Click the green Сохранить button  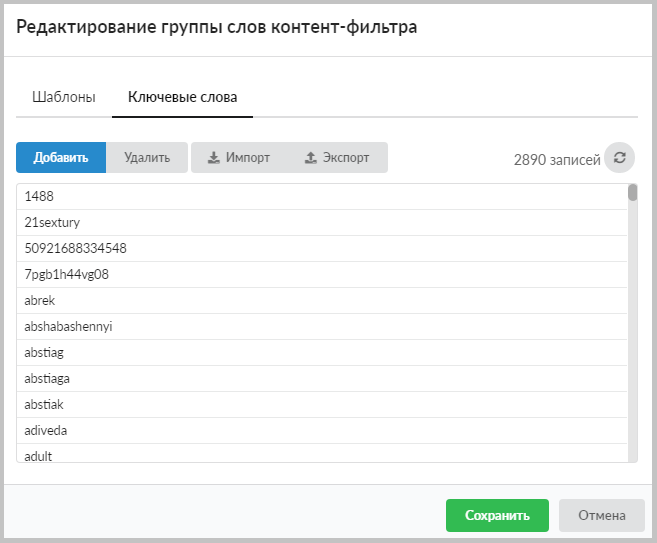click(497, 515)
